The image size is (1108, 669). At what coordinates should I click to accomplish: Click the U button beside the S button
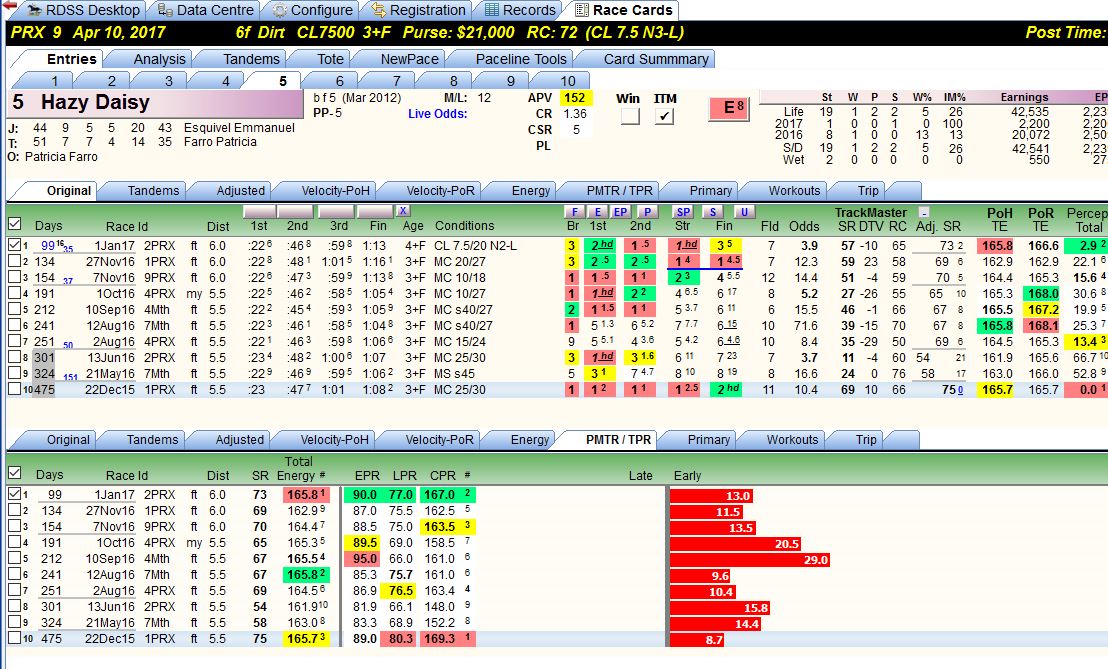pos(743,211)
